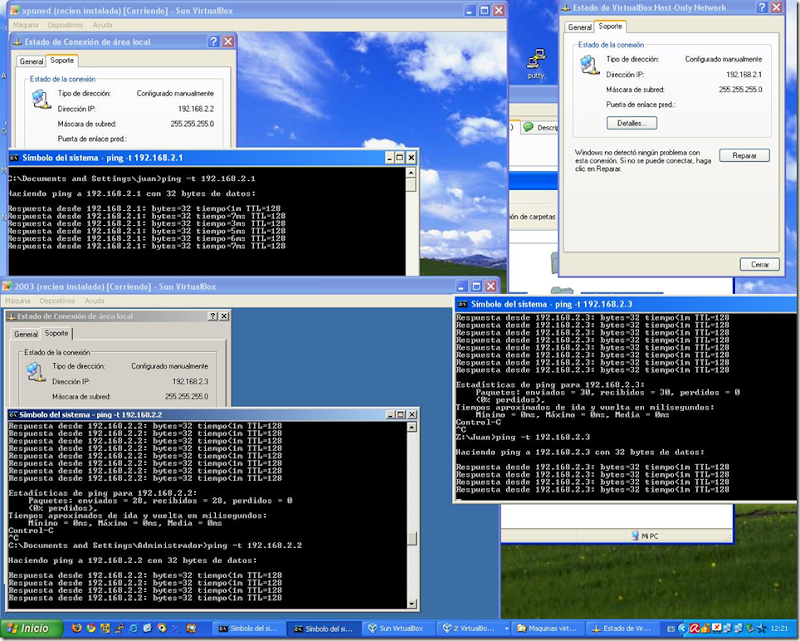The width and height of the screenshot is (800, 641).
Task: Switch to General tab in 2003 connection dialog
Action: click(26, 334)
